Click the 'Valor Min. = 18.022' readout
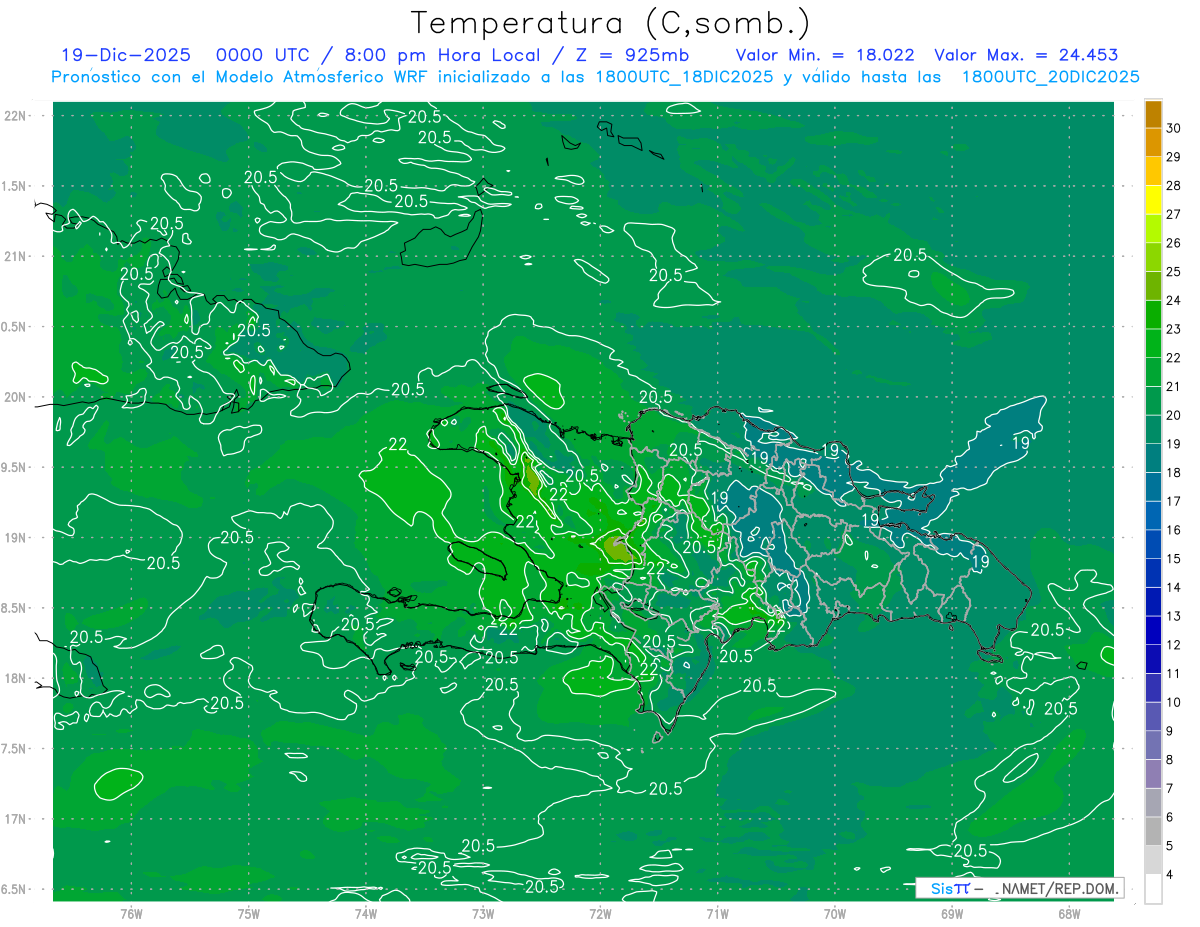 (825, 56)
